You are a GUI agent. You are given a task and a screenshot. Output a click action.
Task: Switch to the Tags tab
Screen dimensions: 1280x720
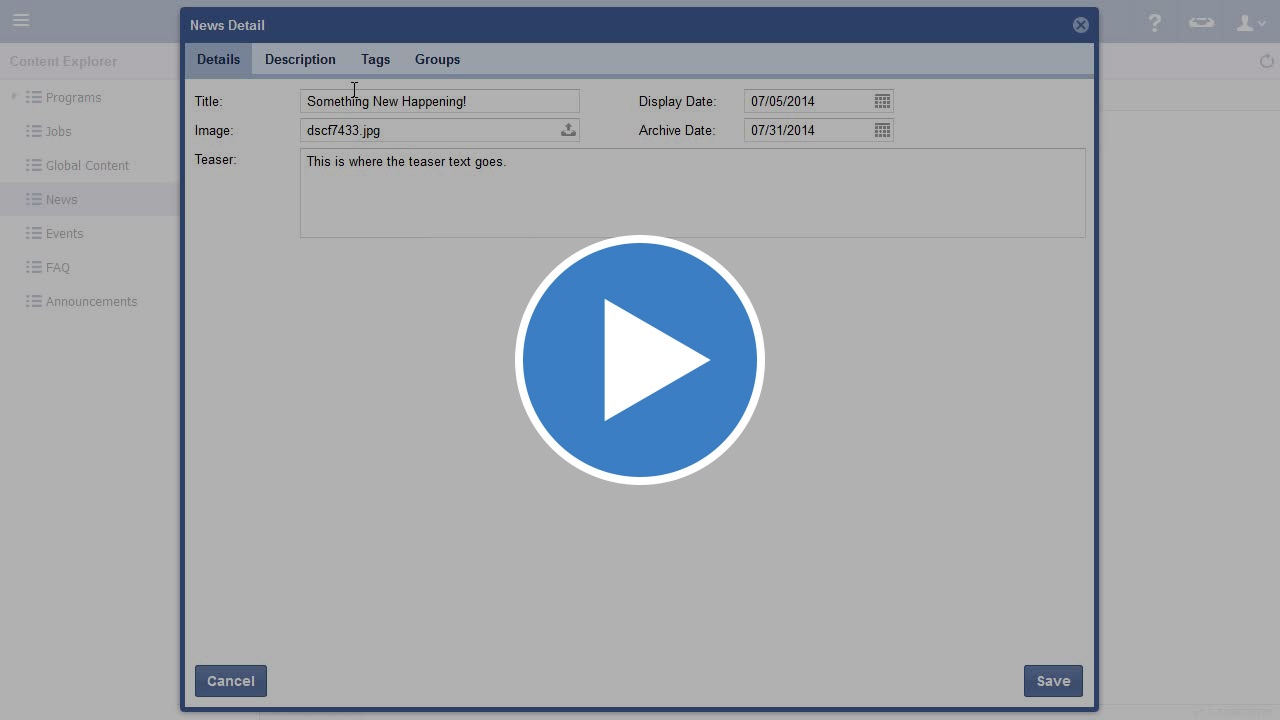[375, 59]
